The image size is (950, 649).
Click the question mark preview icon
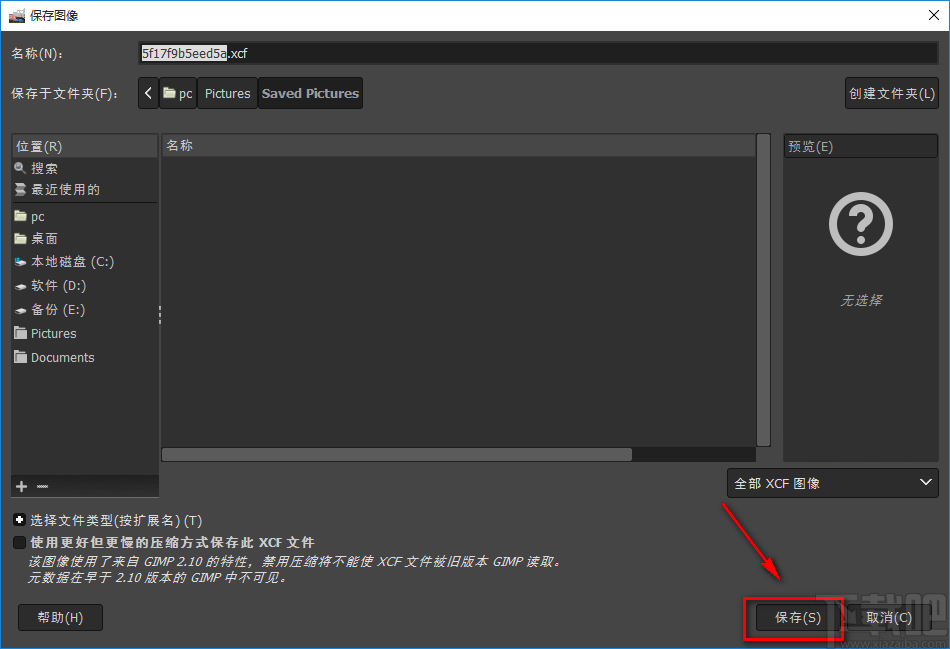[x=860, y=224]
